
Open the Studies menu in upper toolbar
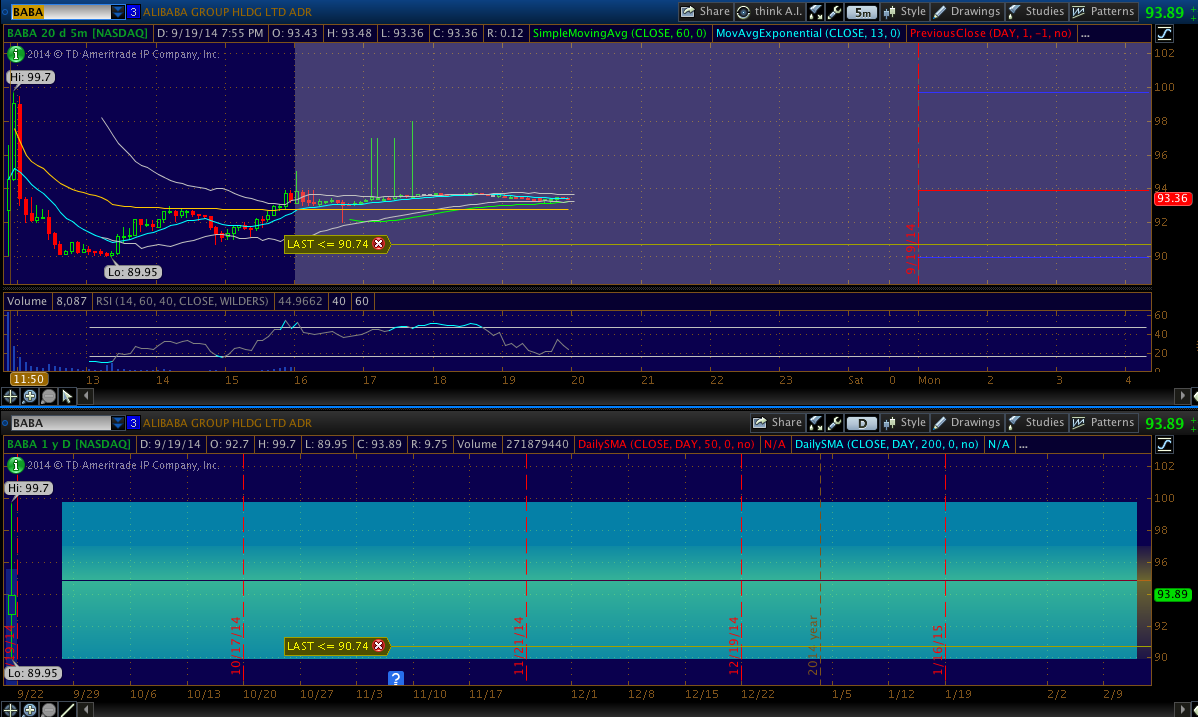click(x=1035, y=12)
